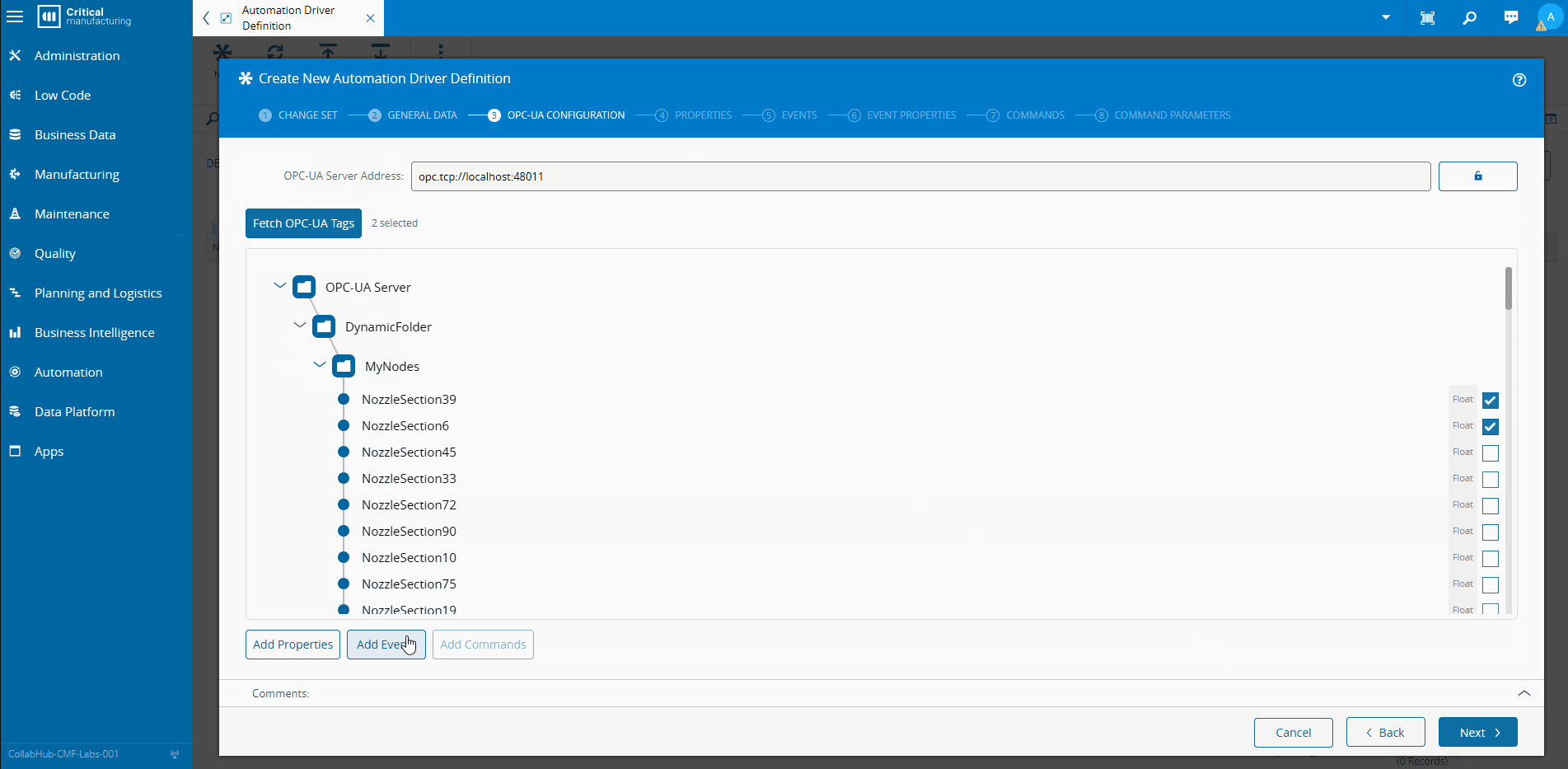The width and height of the screenshot is (1568, 769).
Task: Click the Critical Manufacturing logo
Action: [x=85, y=16]
